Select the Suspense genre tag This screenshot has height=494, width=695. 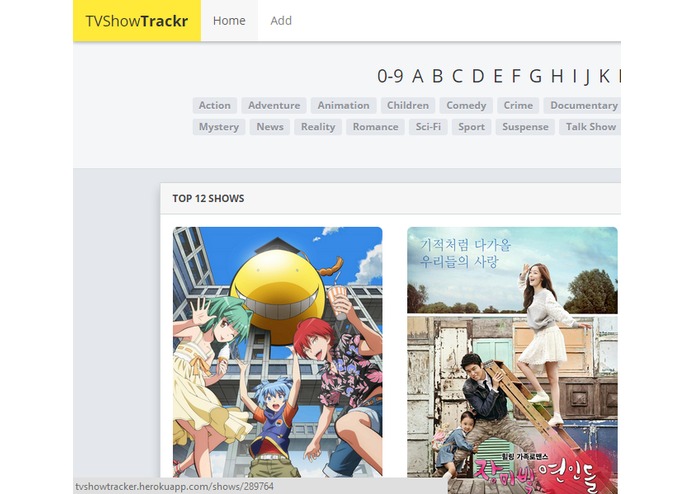(x=525, y=127)
